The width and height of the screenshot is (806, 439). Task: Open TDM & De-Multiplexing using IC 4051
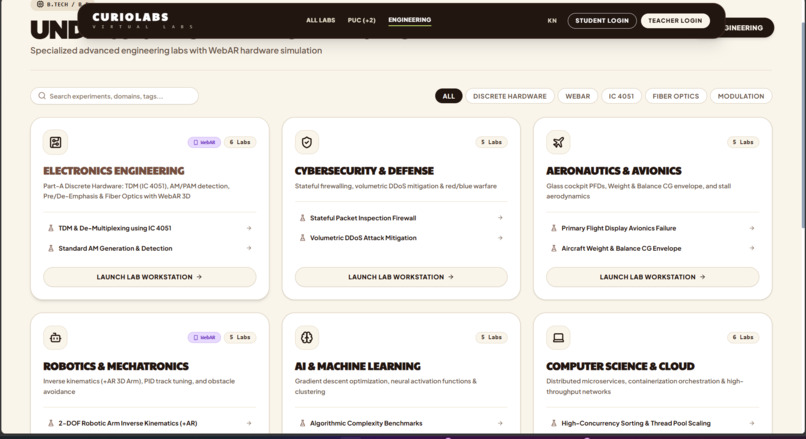tap(150, 228)
